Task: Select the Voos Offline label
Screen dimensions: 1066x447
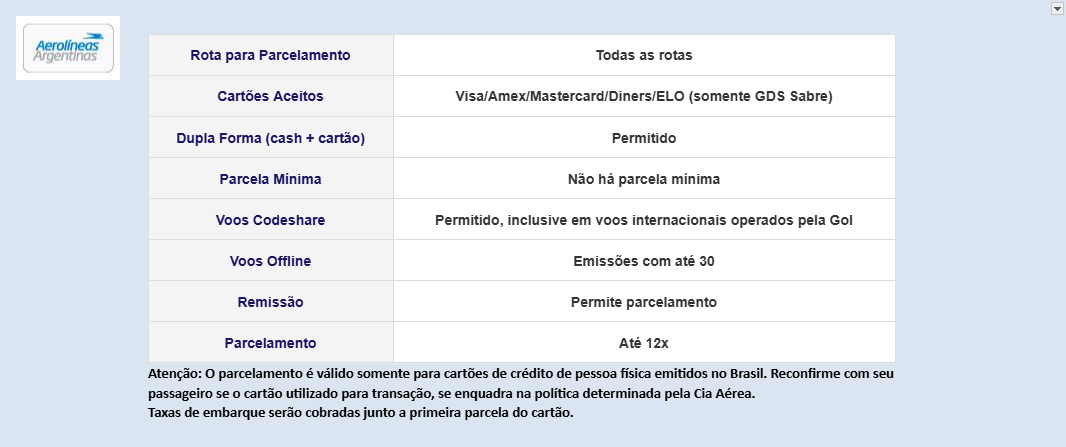Action: click(271, 261)
